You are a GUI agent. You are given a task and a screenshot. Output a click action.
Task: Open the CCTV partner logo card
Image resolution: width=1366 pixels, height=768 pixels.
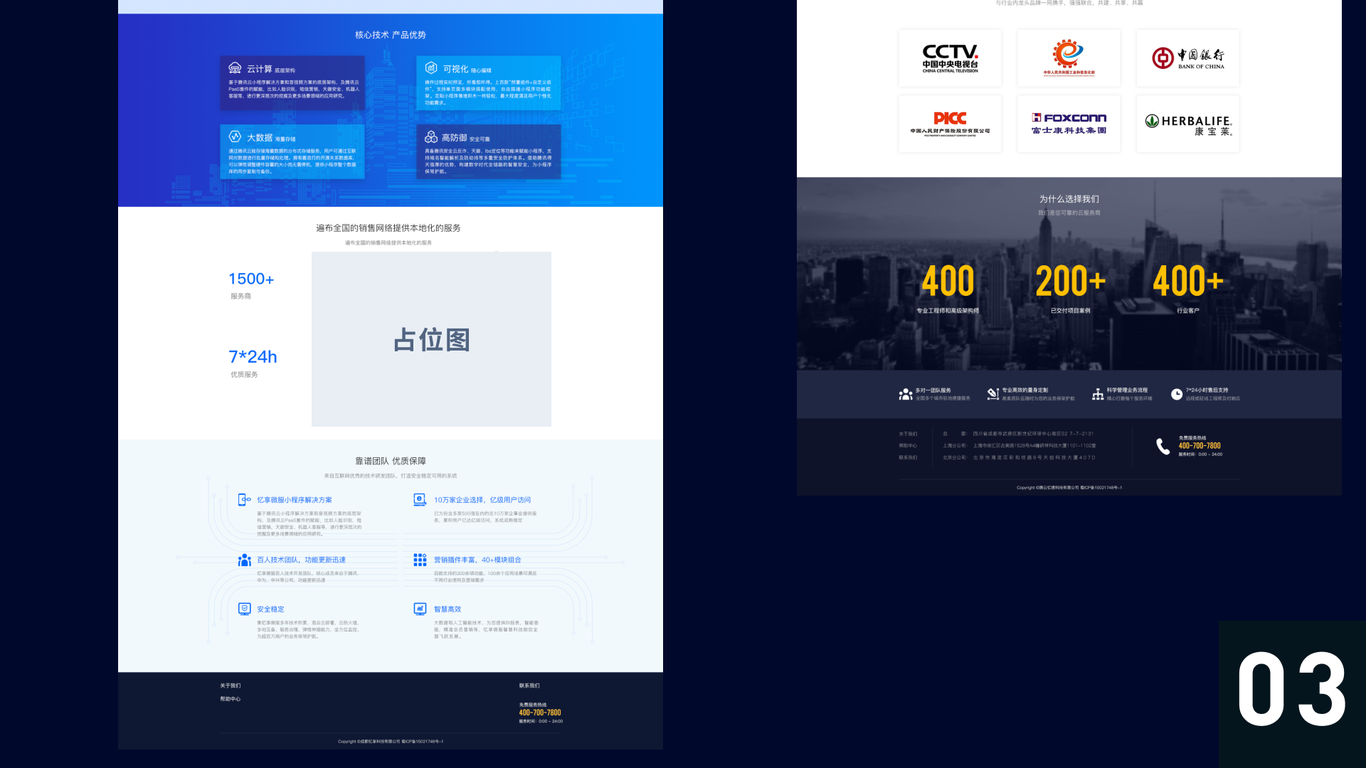pyautogui.click(x=950, y=58)
